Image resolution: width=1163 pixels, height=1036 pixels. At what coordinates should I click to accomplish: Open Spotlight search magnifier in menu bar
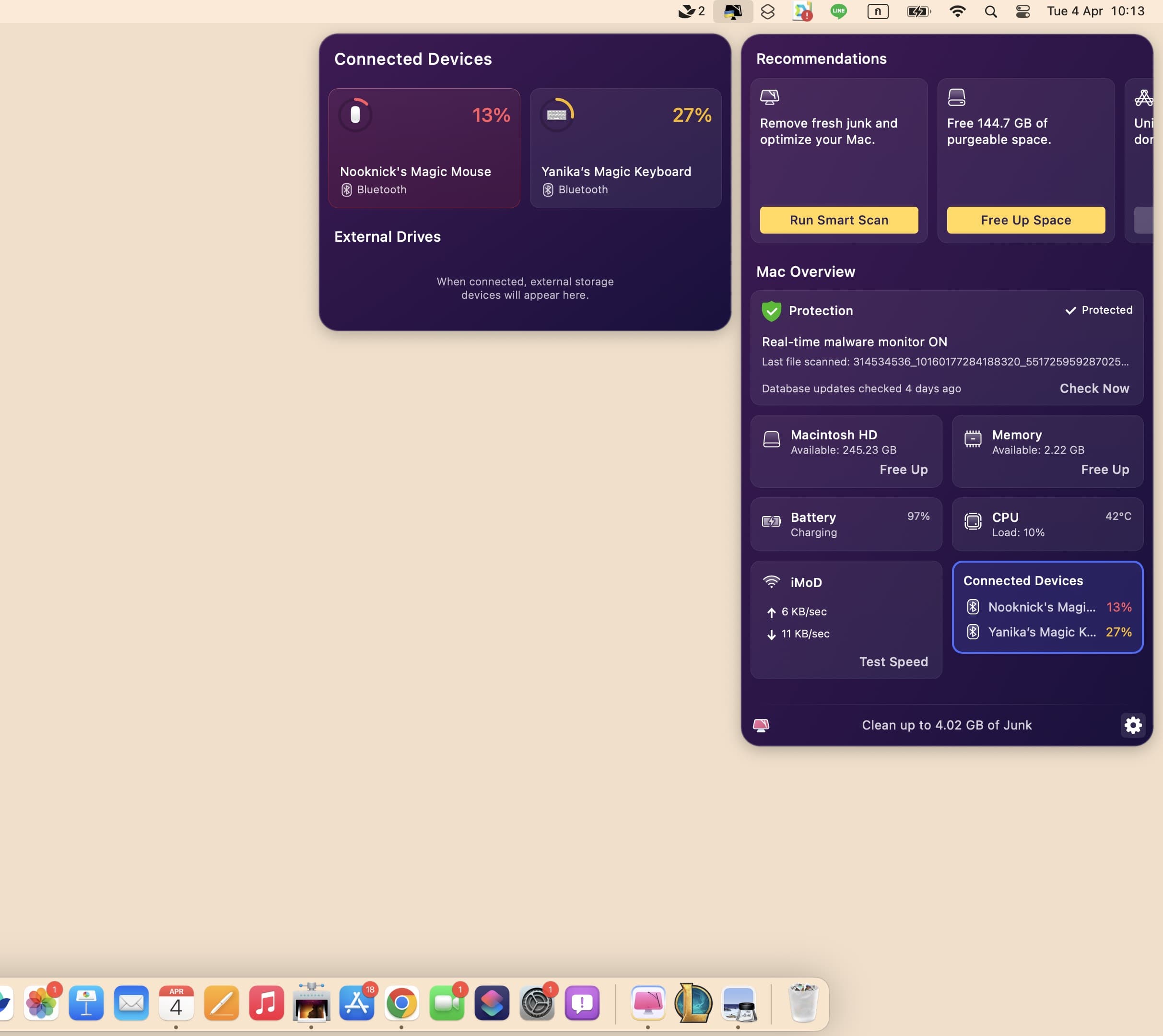(990, 12)
